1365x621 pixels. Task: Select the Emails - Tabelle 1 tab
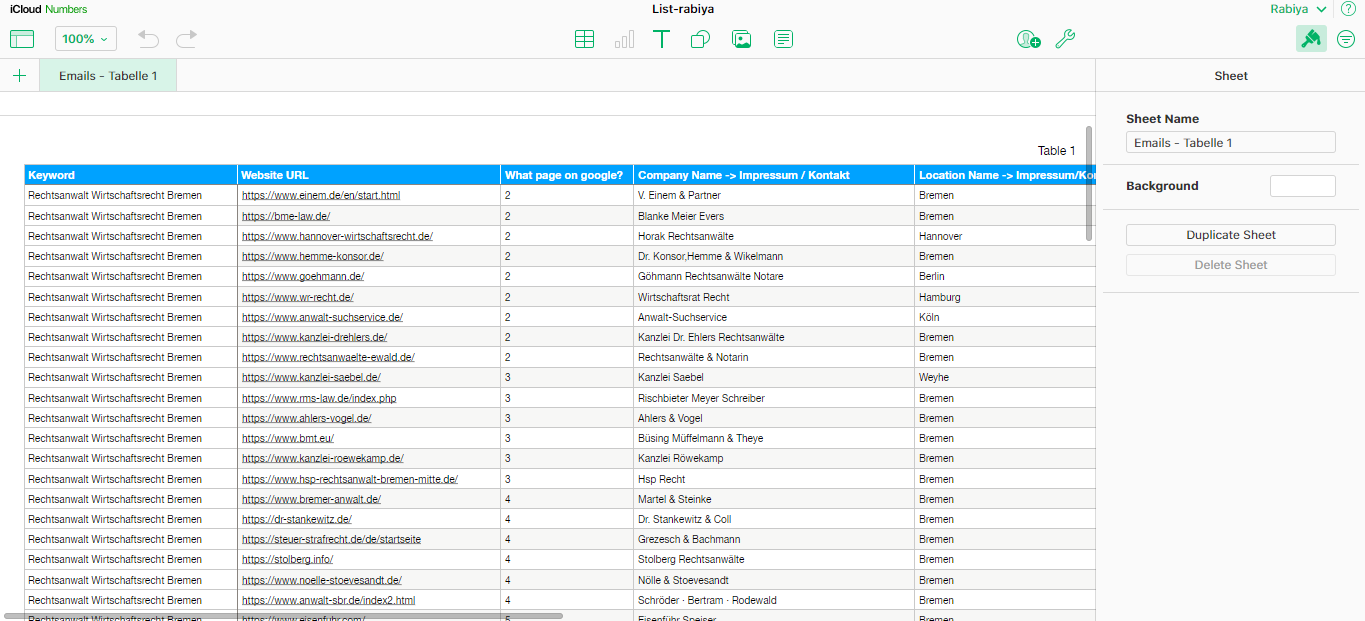(x=108, y=76)
